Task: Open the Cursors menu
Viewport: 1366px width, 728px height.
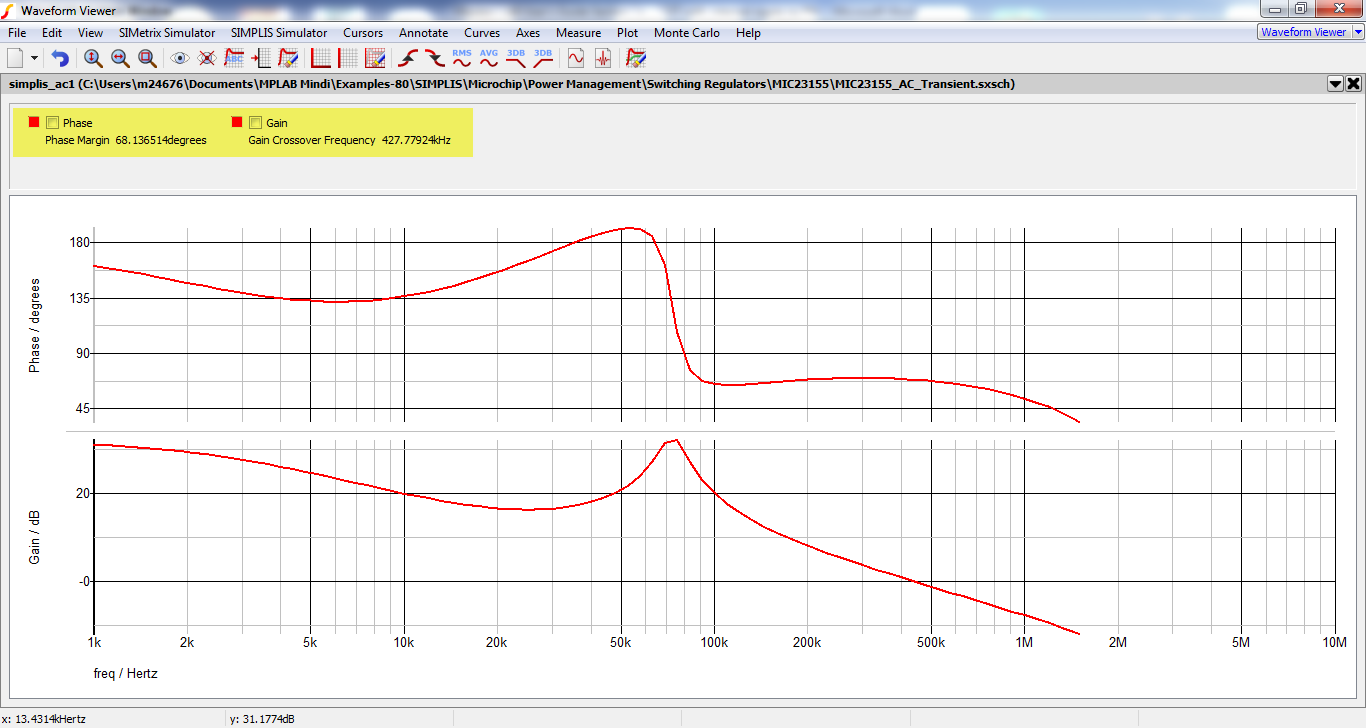Action: tap(363, 33)
